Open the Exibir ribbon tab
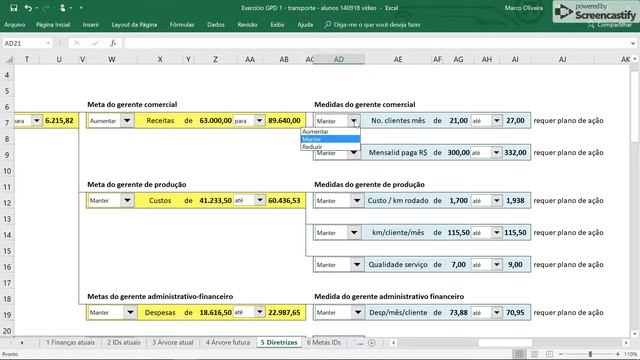 tap(277, 24)
